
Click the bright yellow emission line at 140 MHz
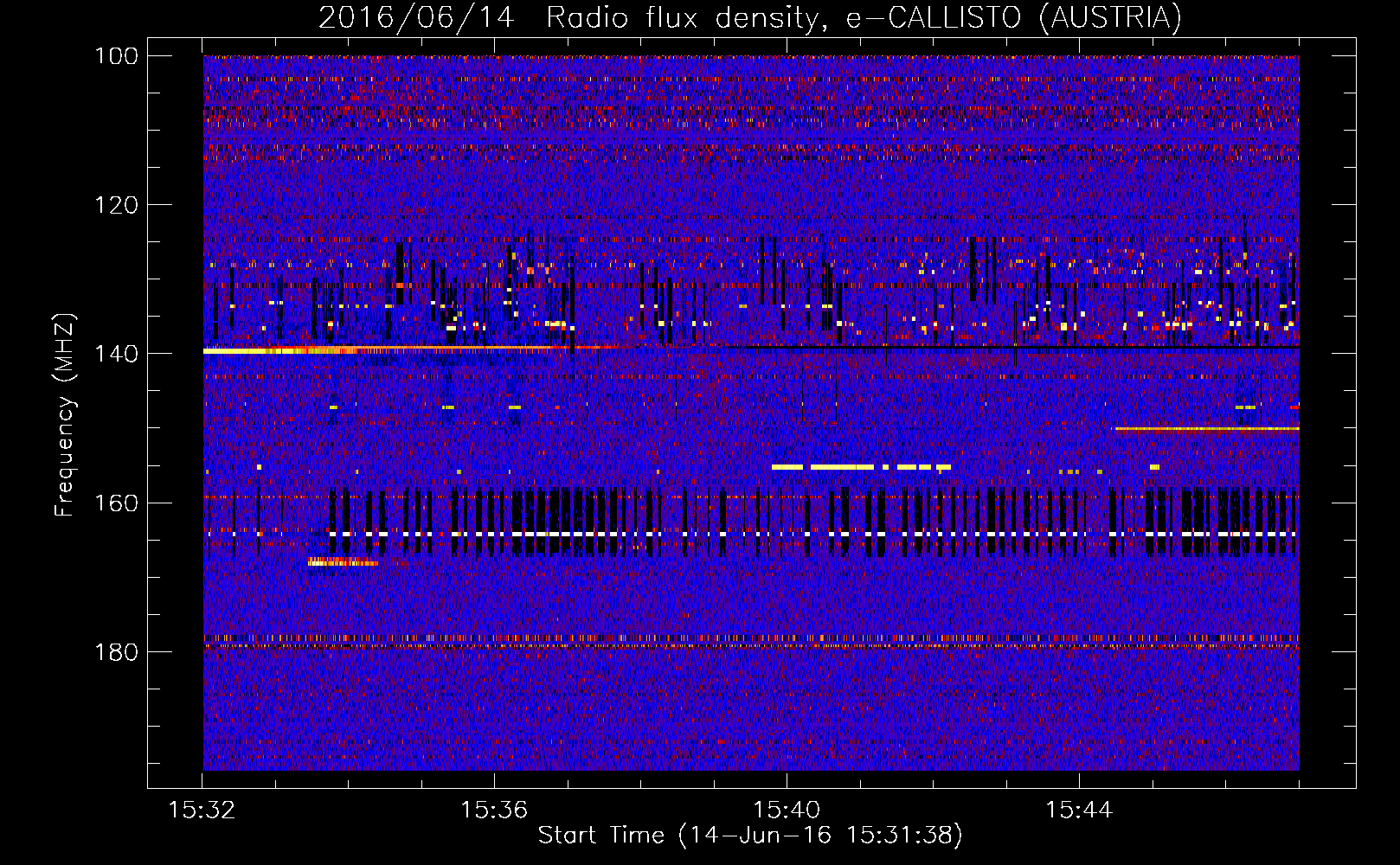point(279,351)
